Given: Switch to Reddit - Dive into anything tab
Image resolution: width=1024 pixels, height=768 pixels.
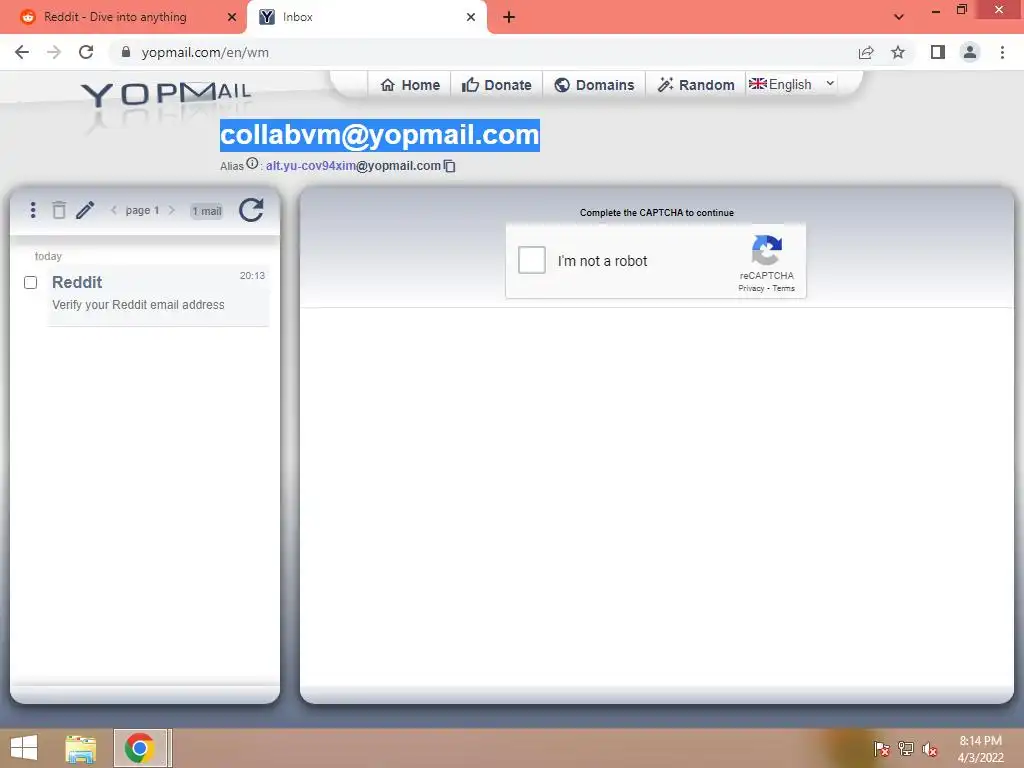Looking at the screenshot, I should point(123,17).
